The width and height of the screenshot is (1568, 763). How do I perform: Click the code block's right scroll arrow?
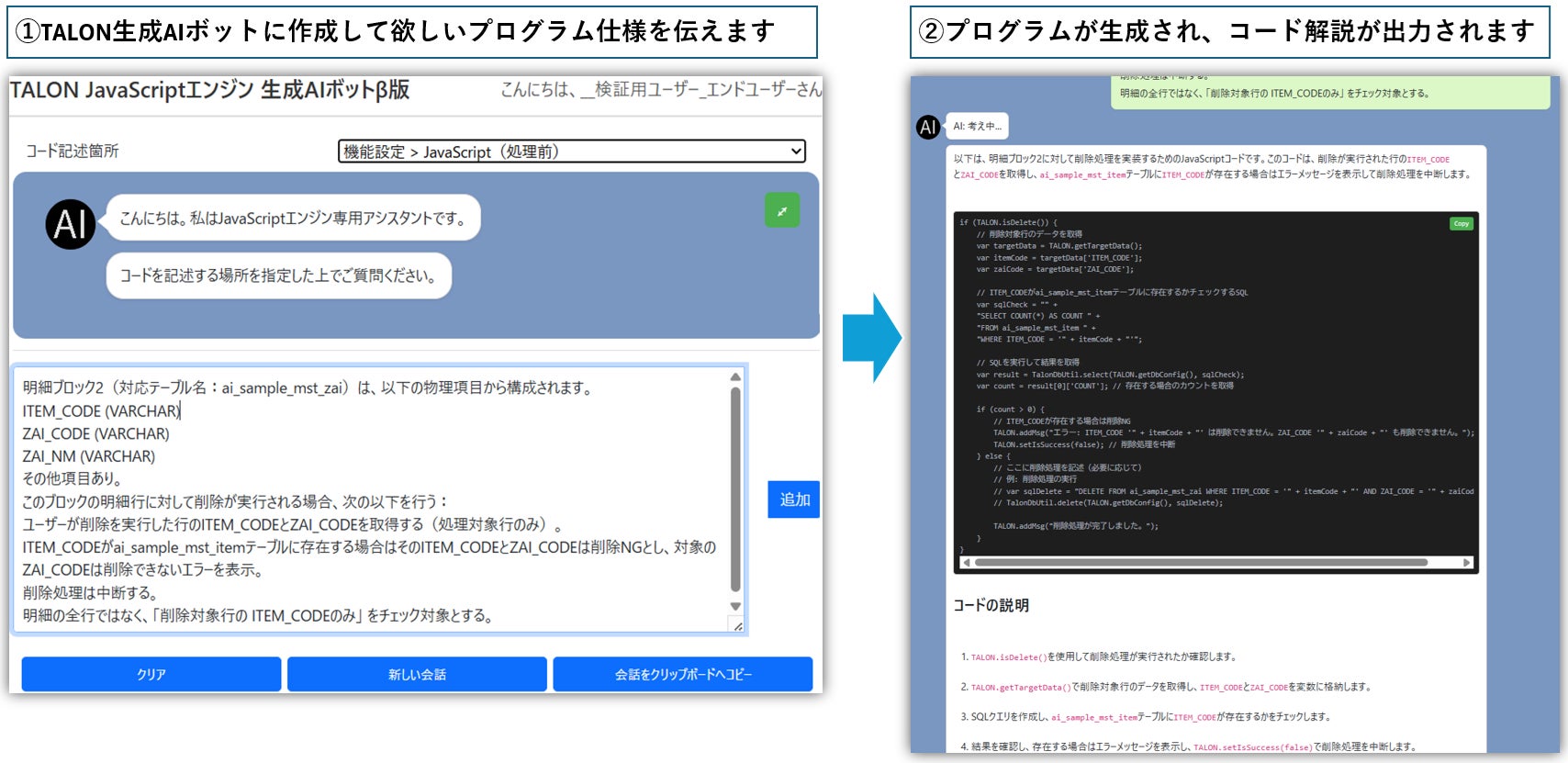[x=1467, y=563]
